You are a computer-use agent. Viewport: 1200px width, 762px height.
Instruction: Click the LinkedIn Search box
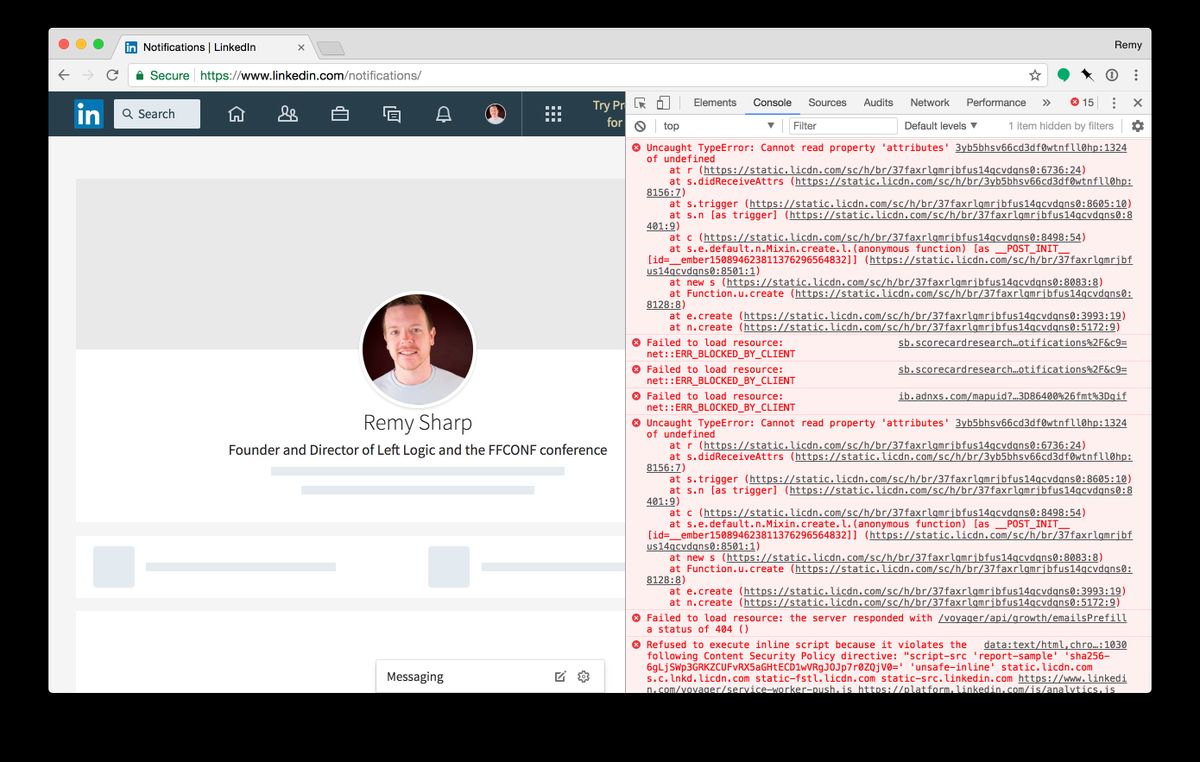pyautogui.click(x=157, y=114)
